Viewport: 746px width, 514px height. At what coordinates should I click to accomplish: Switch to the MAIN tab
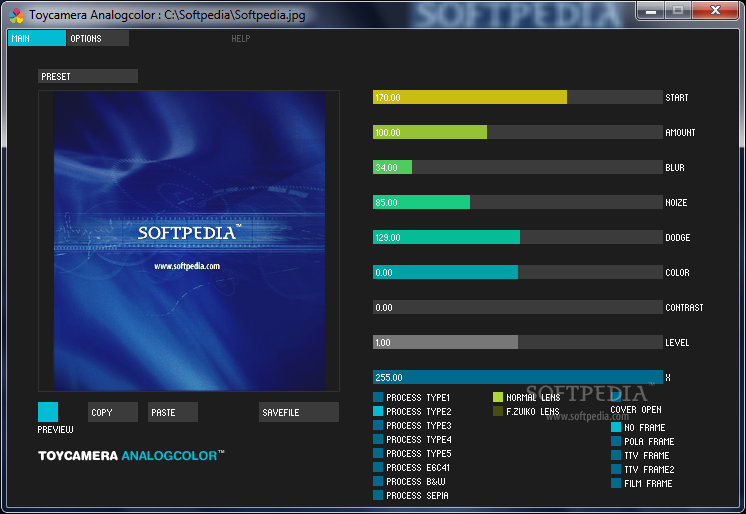tap(37, 39)
